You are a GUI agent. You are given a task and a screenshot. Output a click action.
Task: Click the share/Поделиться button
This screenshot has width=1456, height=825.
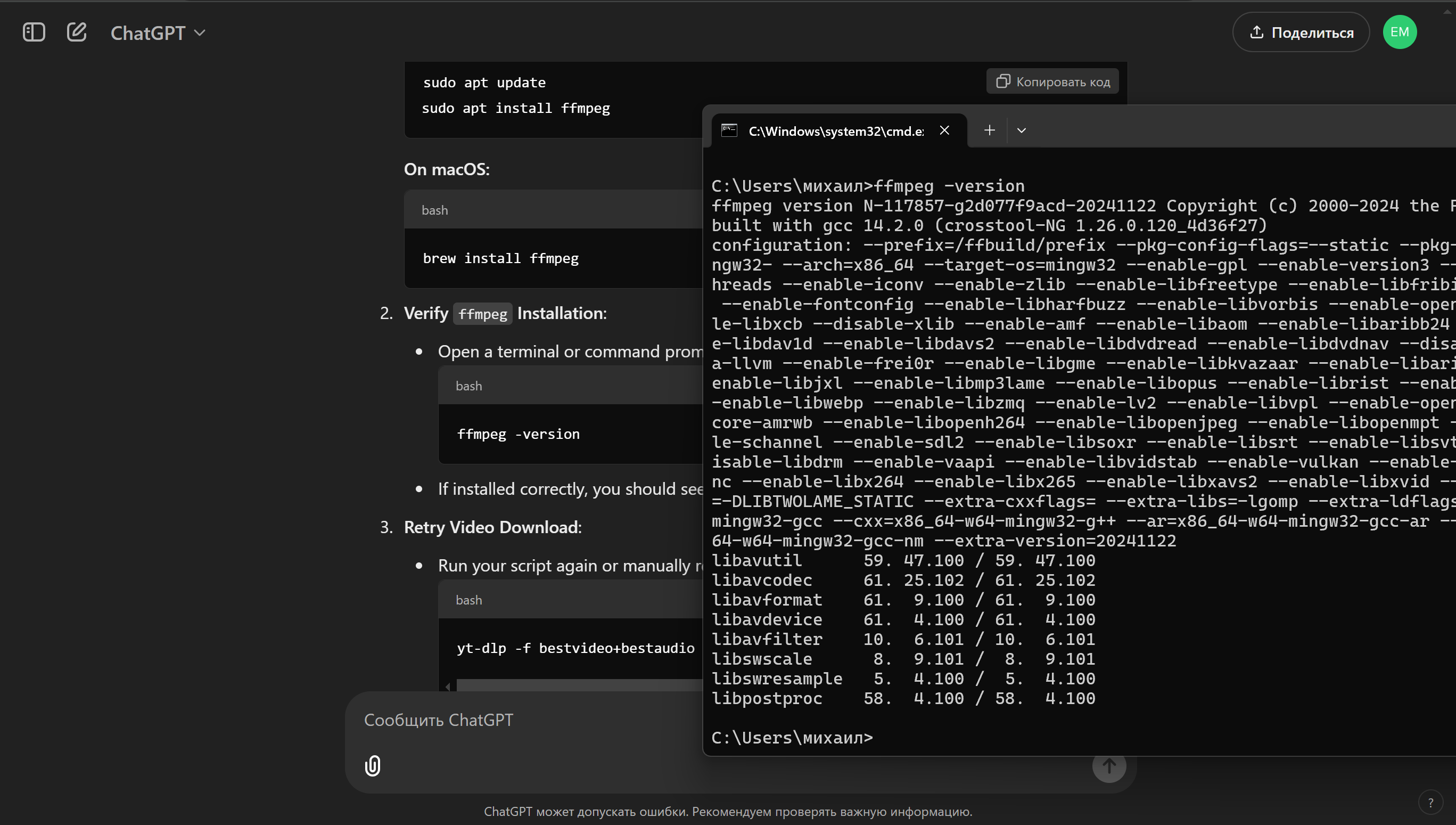point(1300,32)
